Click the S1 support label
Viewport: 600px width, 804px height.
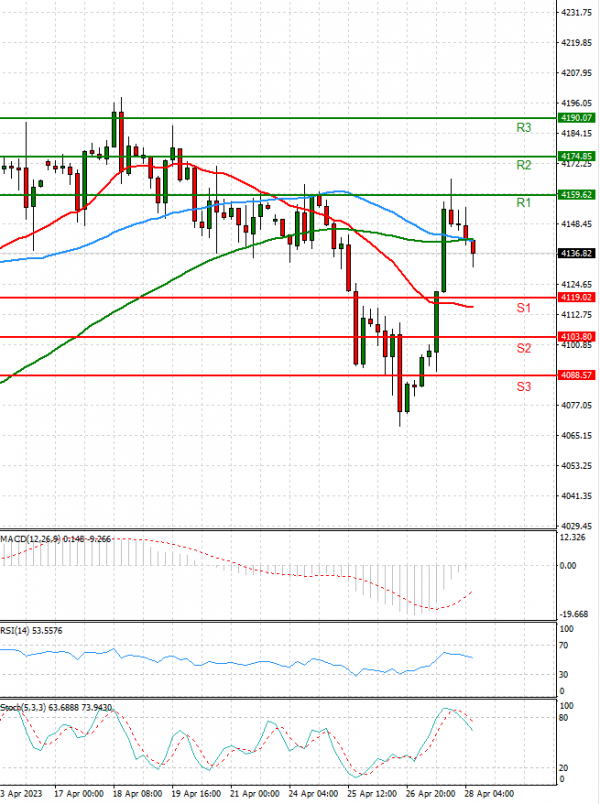(523, 308)
